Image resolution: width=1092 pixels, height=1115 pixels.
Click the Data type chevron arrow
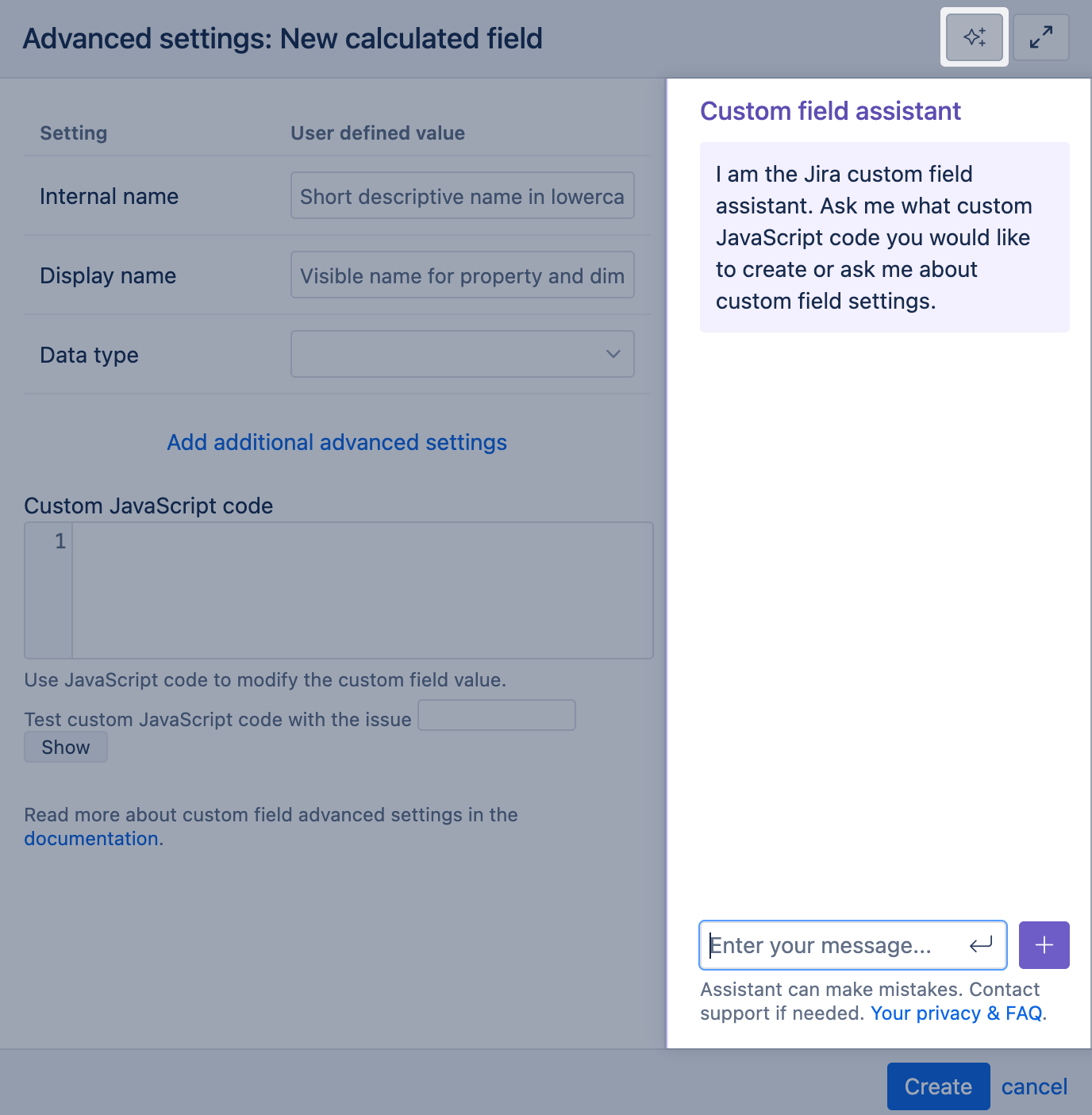coord(613,354)
